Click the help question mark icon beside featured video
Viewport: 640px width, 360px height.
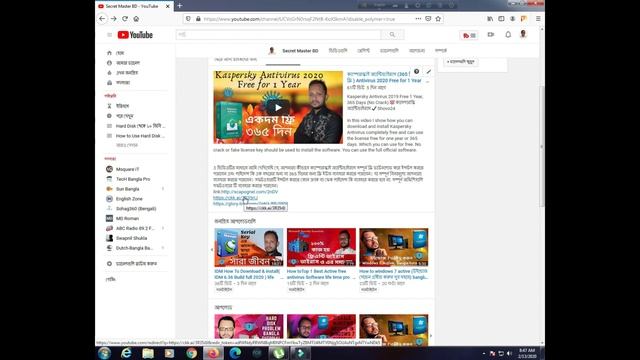(416, 71)
